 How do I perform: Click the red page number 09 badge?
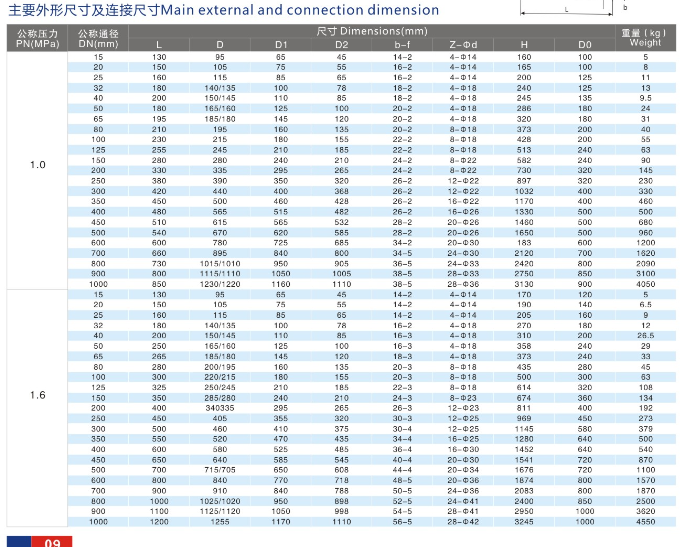pyautogui.click(x=52, y=541)
